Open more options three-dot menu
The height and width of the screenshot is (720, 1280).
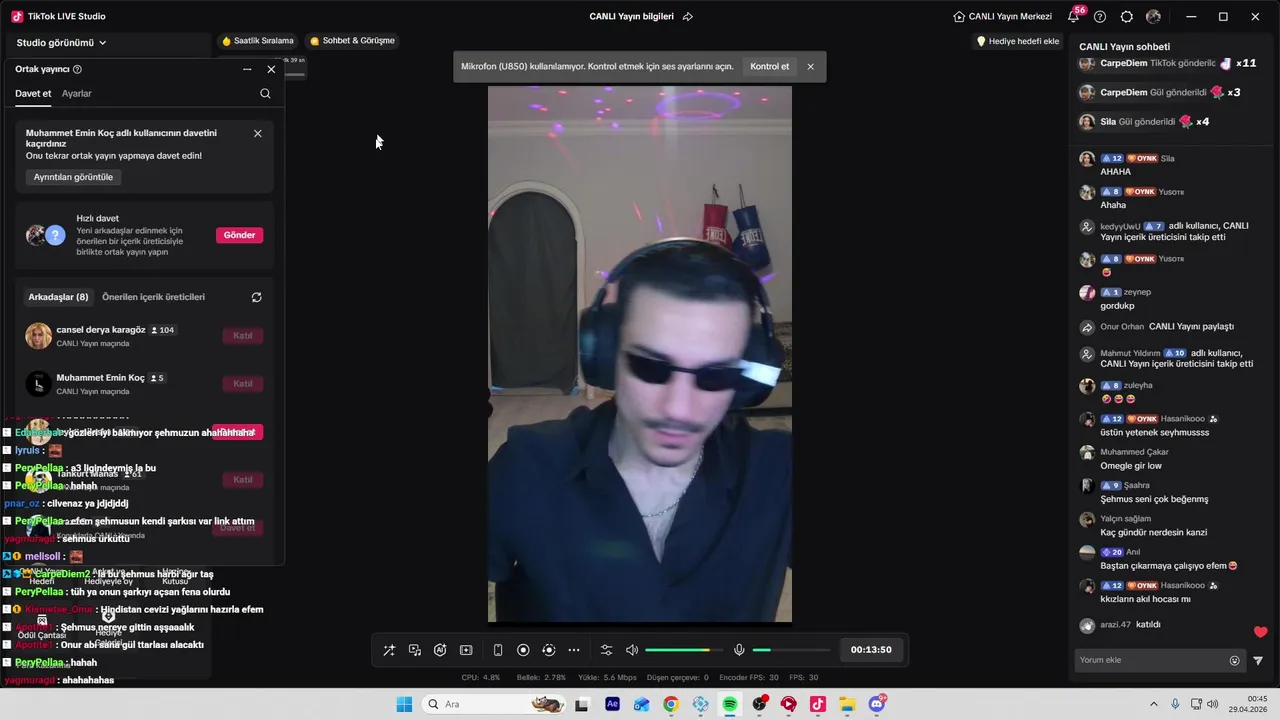(574, 650)
